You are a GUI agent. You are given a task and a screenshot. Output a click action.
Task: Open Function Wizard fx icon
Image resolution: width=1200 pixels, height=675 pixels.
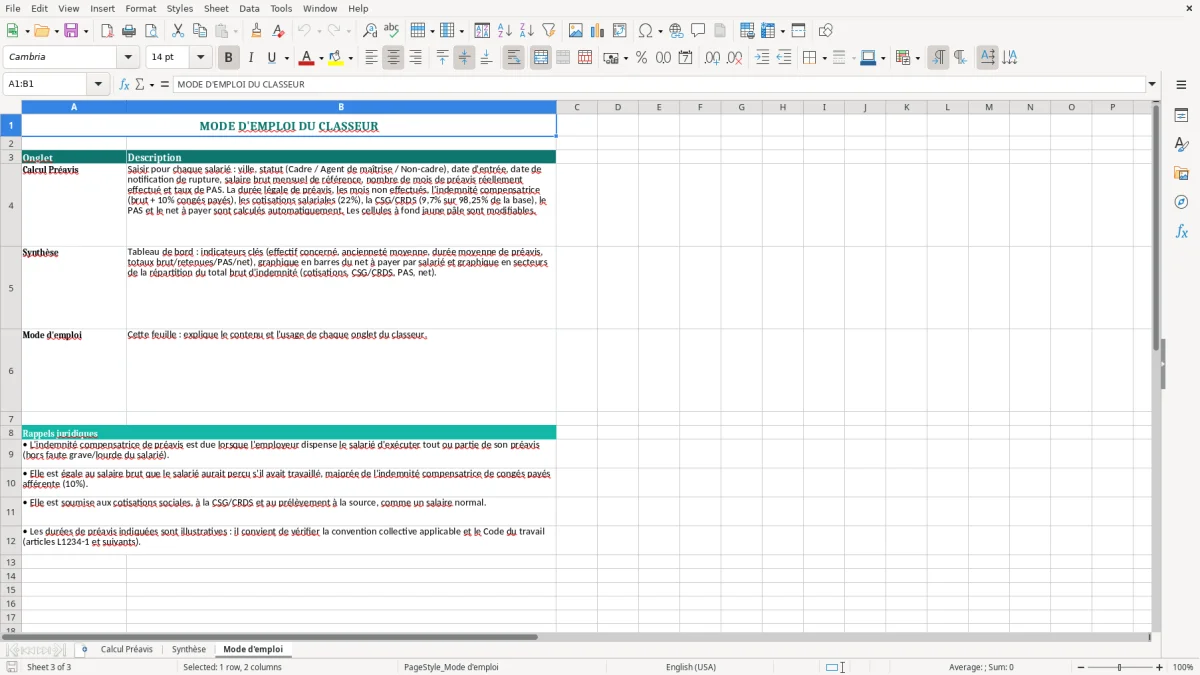coord(125,84)
